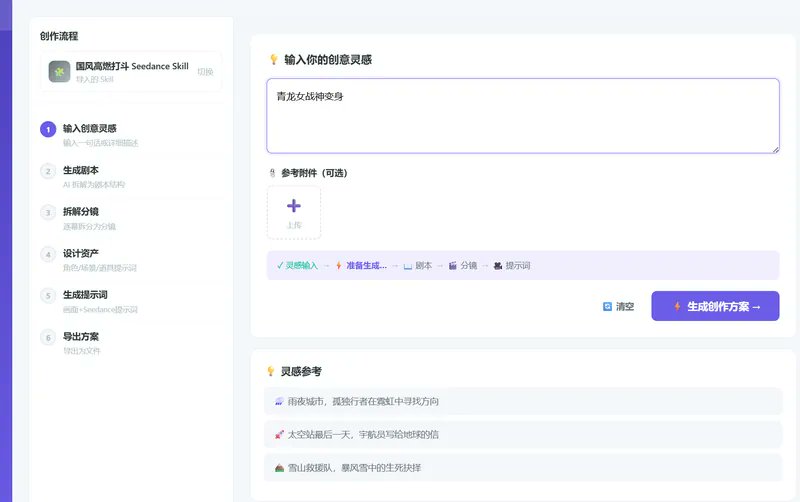Click the 生成创作方案 button
This screenshot has width=800, height=502.
[715, 306]
